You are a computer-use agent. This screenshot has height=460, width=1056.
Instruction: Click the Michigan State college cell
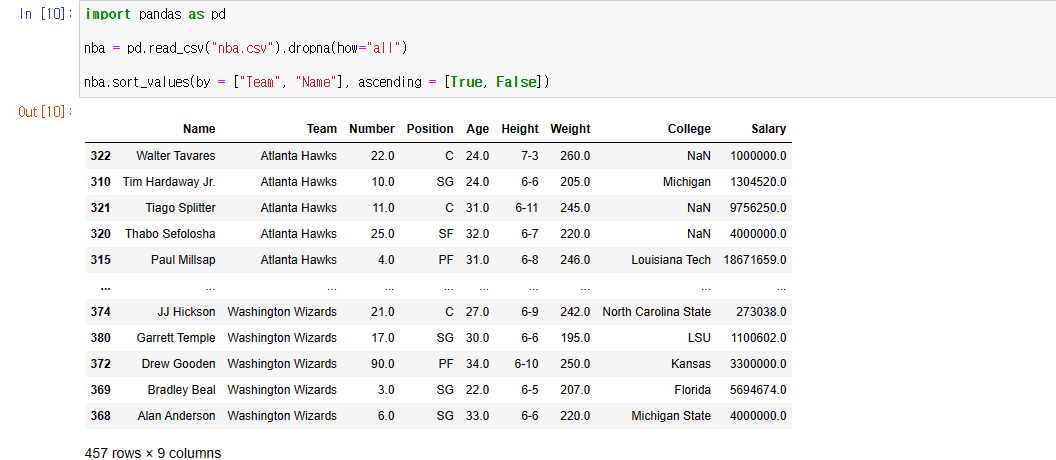pyautogui.click(x=671, y=416)
